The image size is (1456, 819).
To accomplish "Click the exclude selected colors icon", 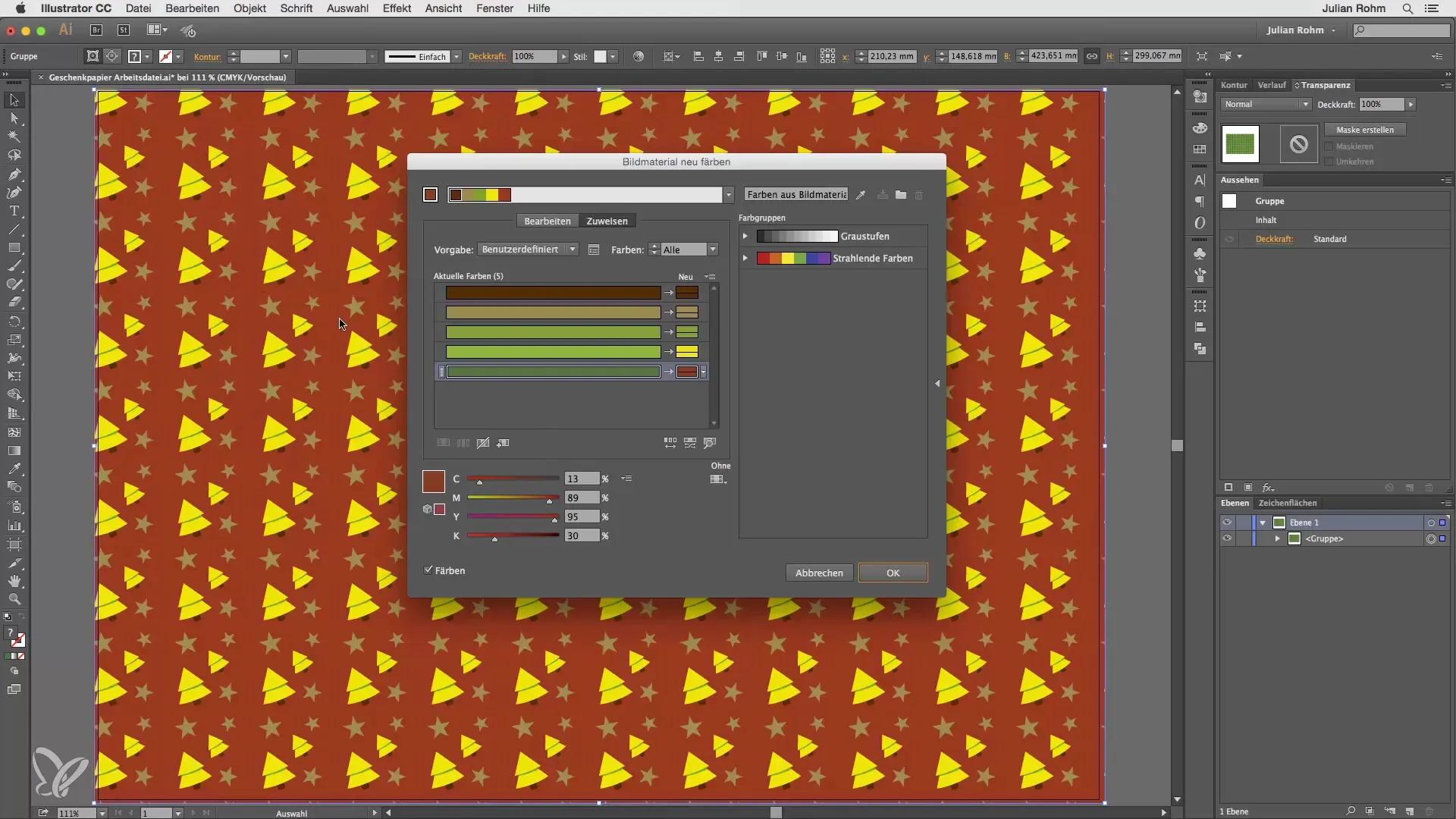I will [x=483, y=443].
